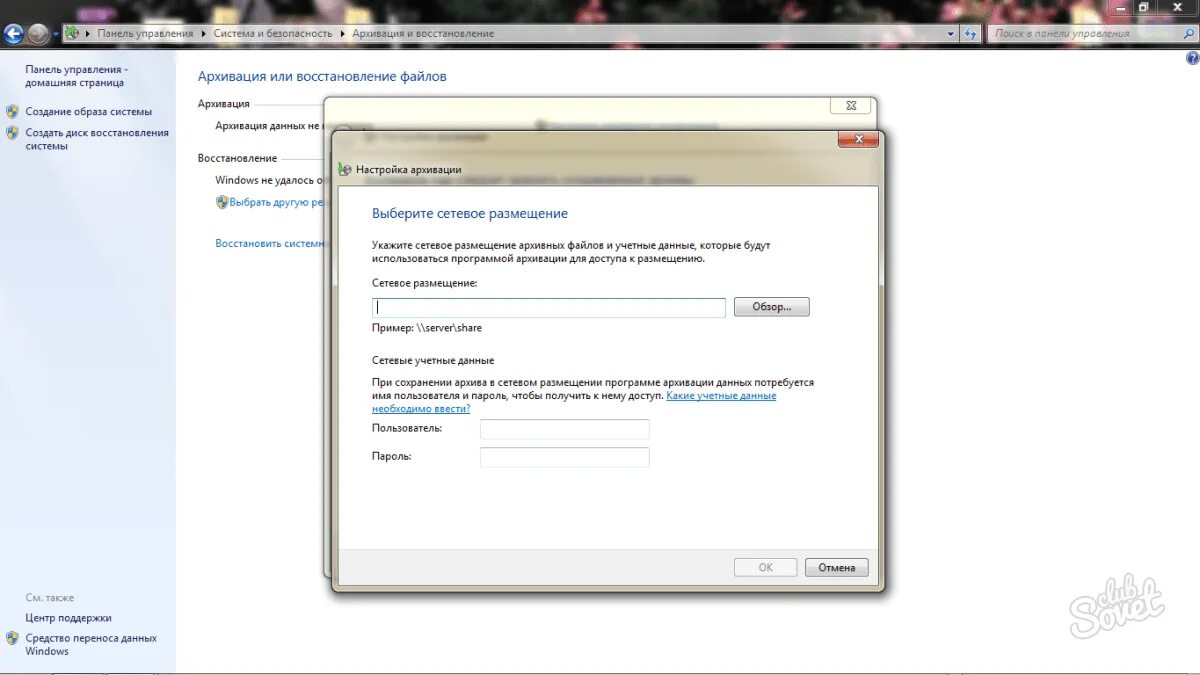Click the Обзор button

click(771, 307)
